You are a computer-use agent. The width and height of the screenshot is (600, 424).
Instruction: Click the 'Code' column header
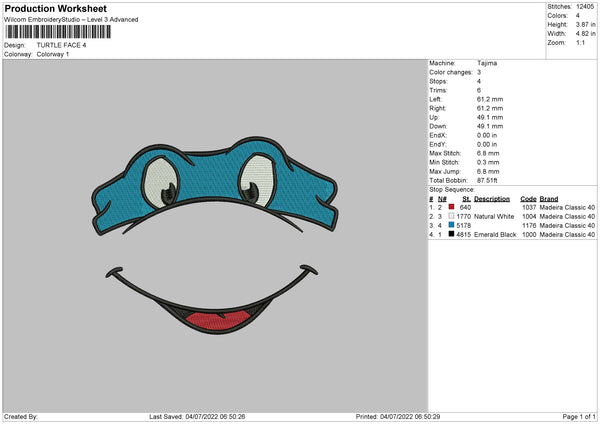528,199
